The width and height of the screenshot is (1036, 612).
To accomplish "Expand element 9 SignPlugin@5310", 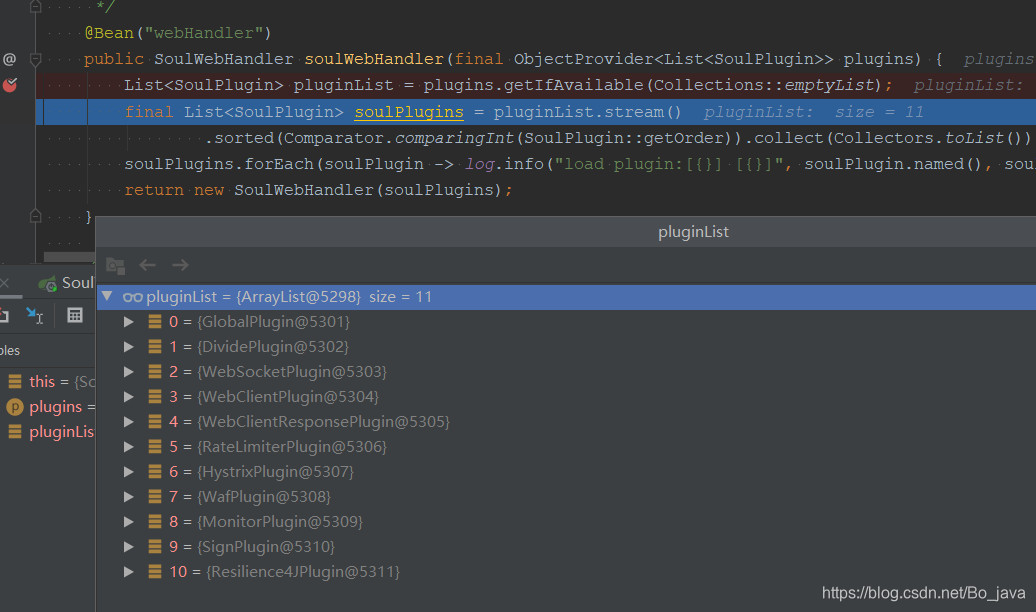I will coord(129,547).
